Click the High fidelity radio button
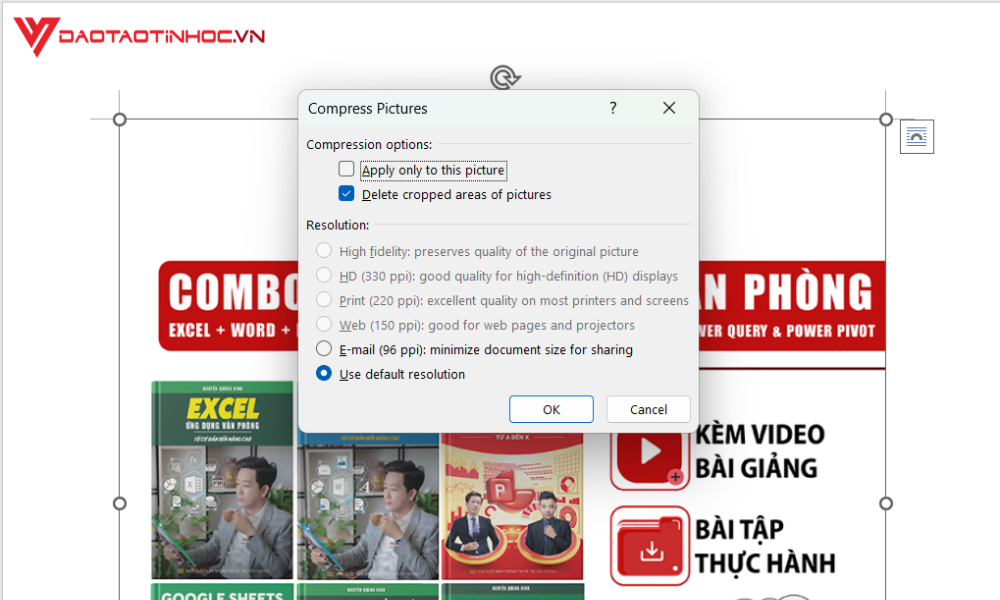1000x600 pixels. pyautogui.click(x=324, y=250)
